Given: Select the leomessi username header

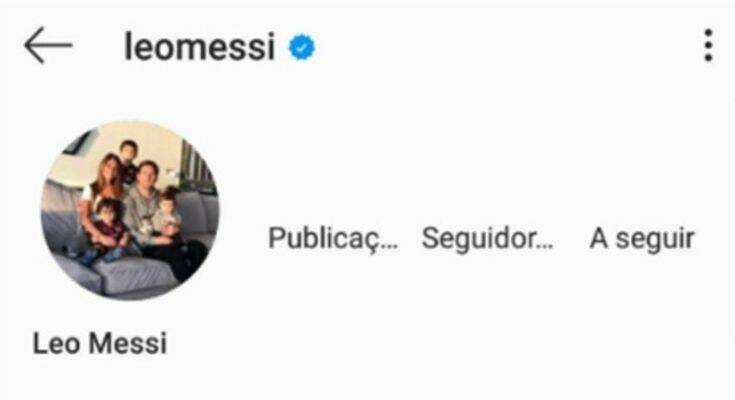Looking at the screenshot, I should [x=199, y=47].
